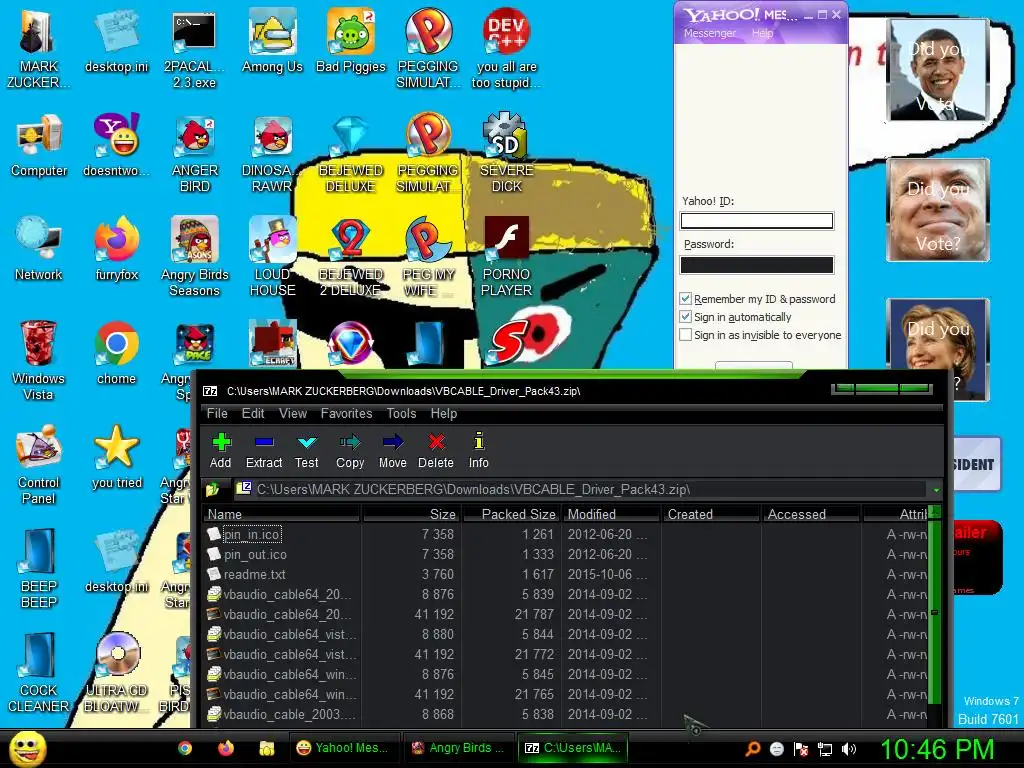Select the you tried star icon
This screenshot has width=1024, height=768.
tap(117, 457)
